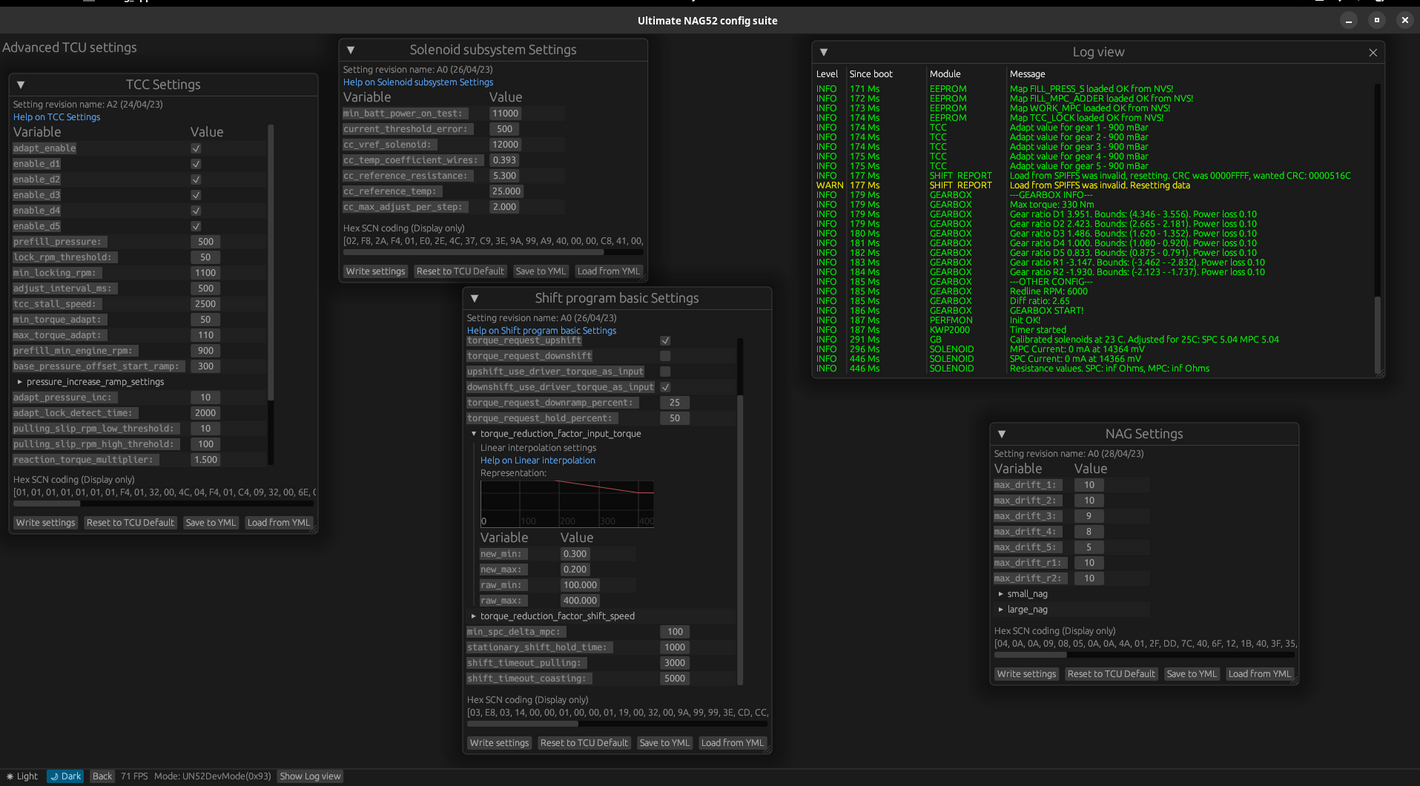This screenshot has height=786, width=1420.
Task: Toggle adapt_enable checkbox
Action: pos(195,148)
